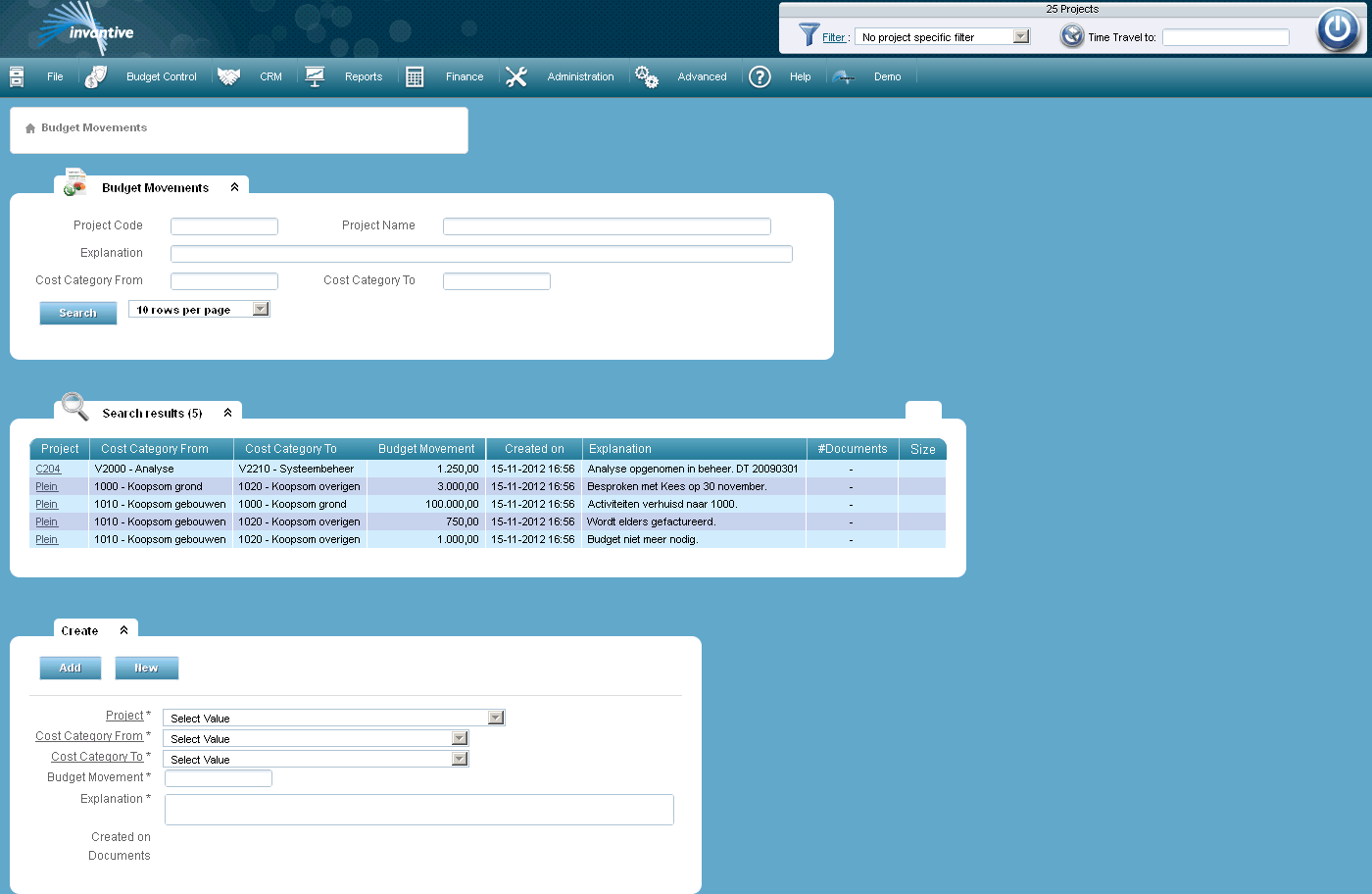The image size is (1372, 894).
Task: Click the Reports presentation board icon
Action: (x=315, y=76)
